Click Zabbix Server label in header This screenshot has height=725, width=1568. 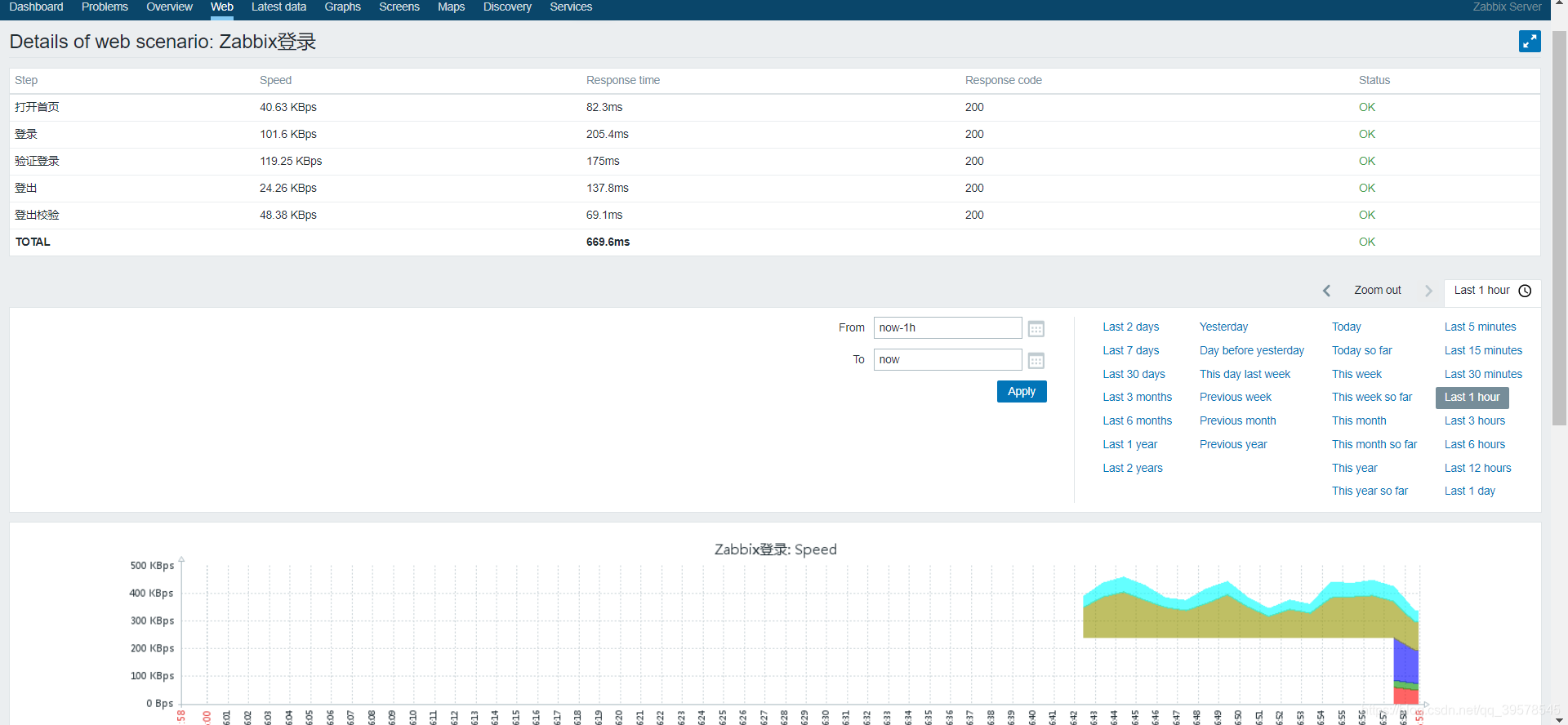1507,7
